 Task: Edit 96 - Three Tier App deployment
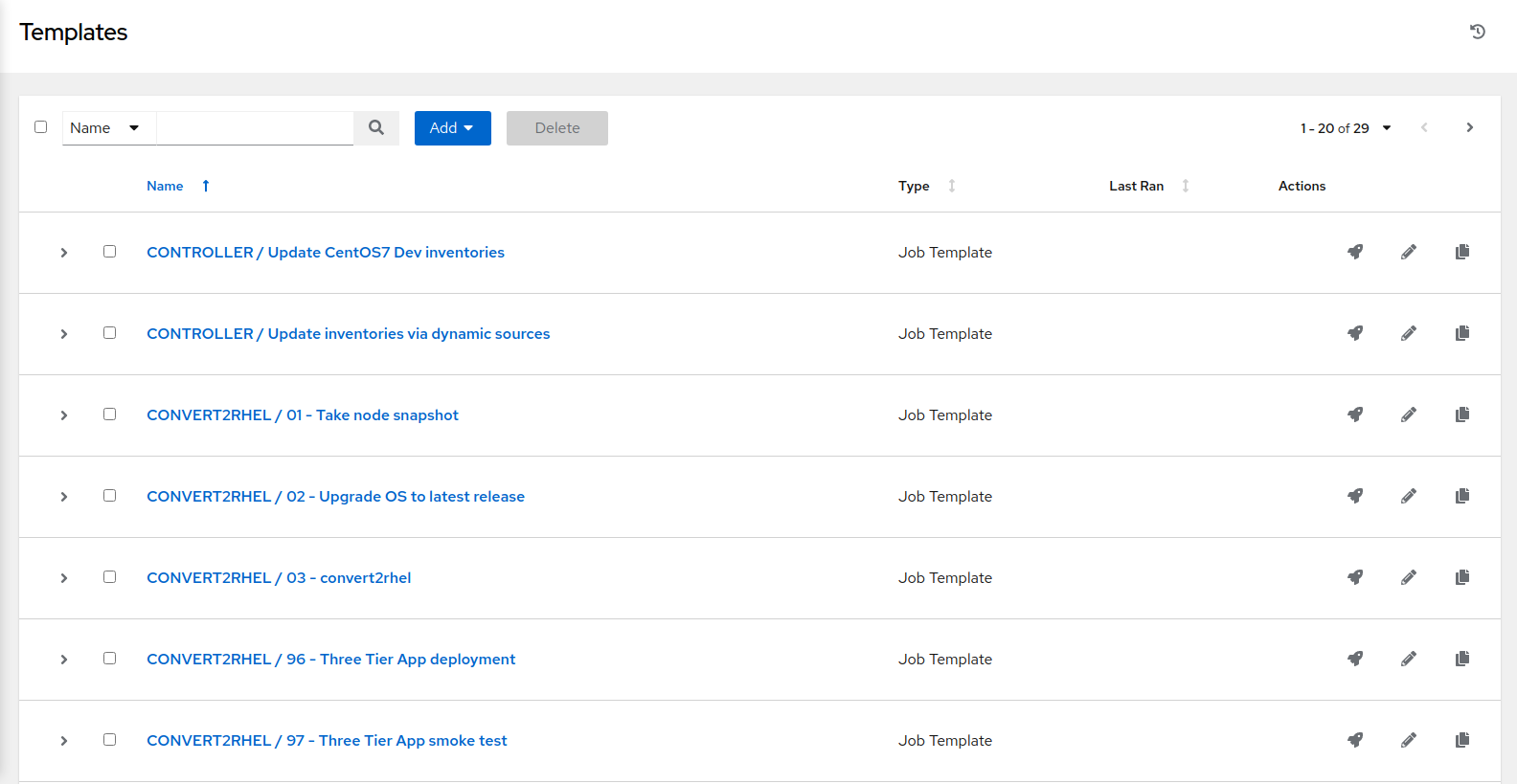click(1409, 659)
